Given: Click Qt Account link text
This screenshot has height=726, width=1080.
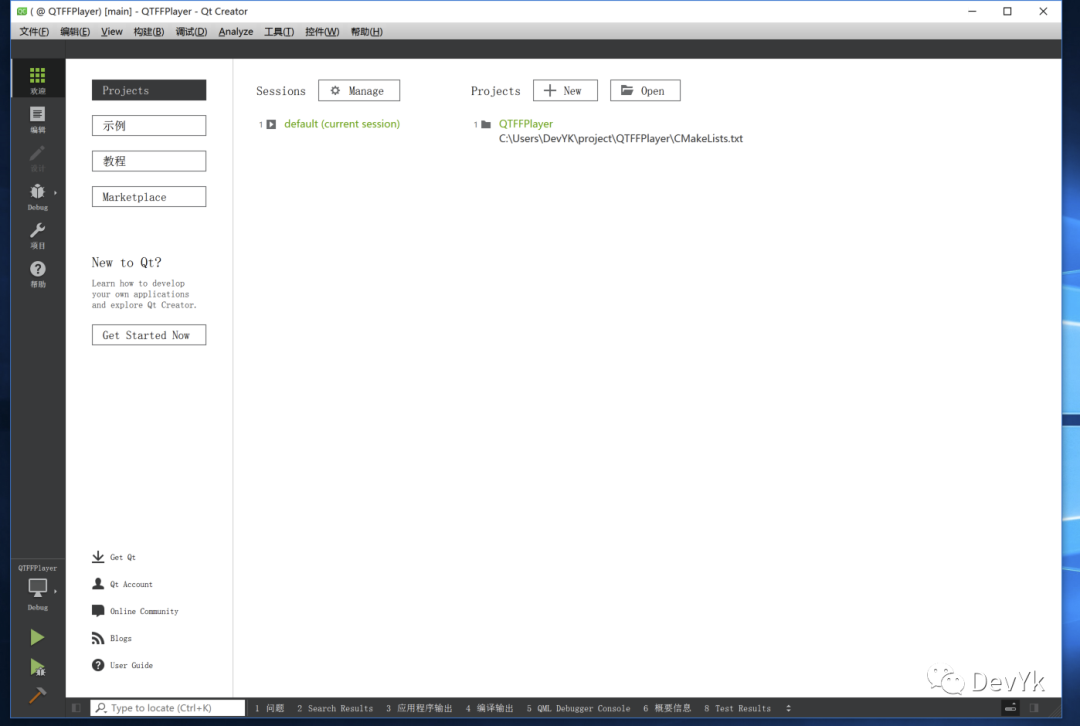Looking at the screenshot, I should pos(131,584).
